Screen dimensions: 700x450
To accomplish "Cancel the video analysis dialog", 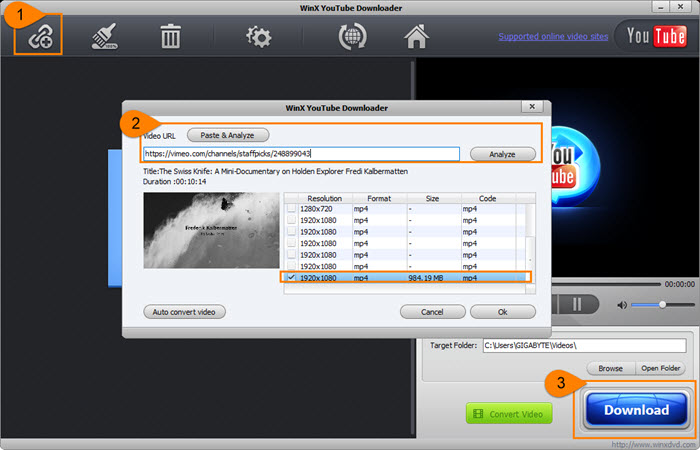I will pos(432,312).
